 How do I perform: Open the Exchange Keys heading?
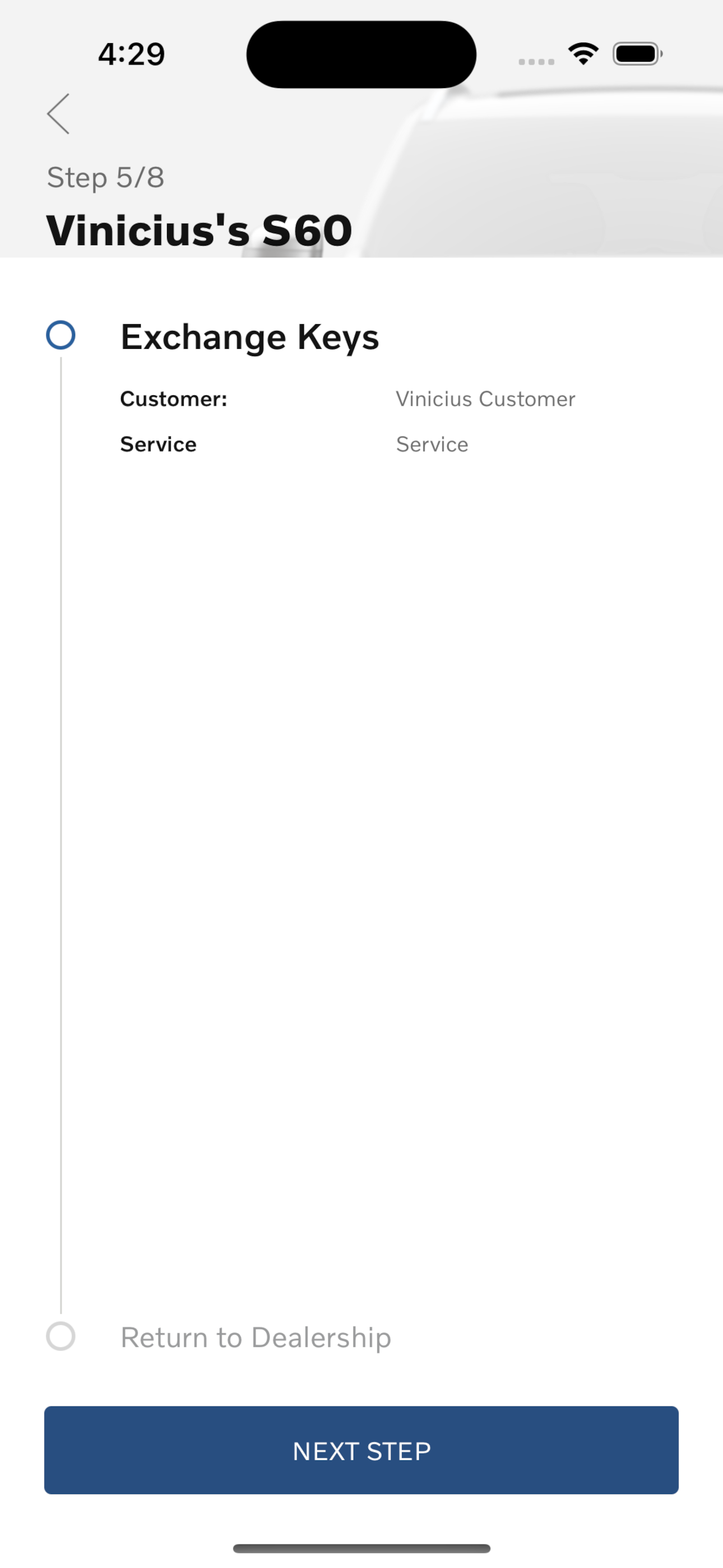(249, 336)
